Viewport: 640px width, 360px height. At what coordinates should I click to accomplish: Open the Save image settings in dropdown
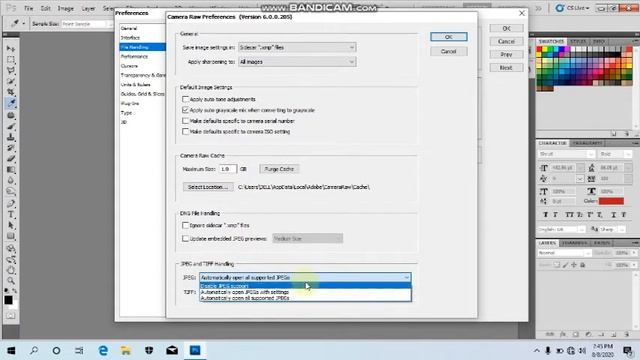(297, 47)
